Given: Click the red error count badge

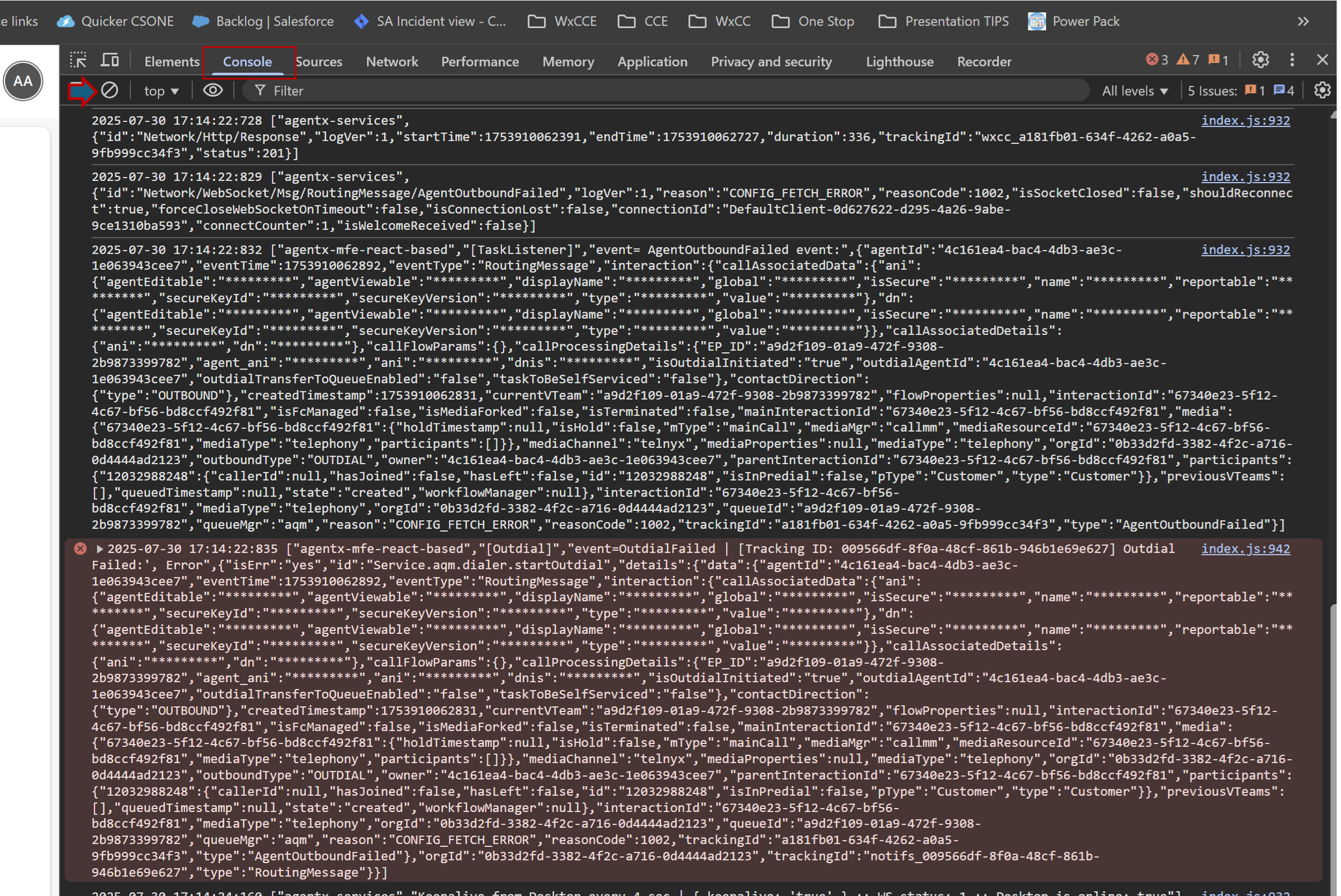Looking at the screenshot, I should (x=1157, y=60).
